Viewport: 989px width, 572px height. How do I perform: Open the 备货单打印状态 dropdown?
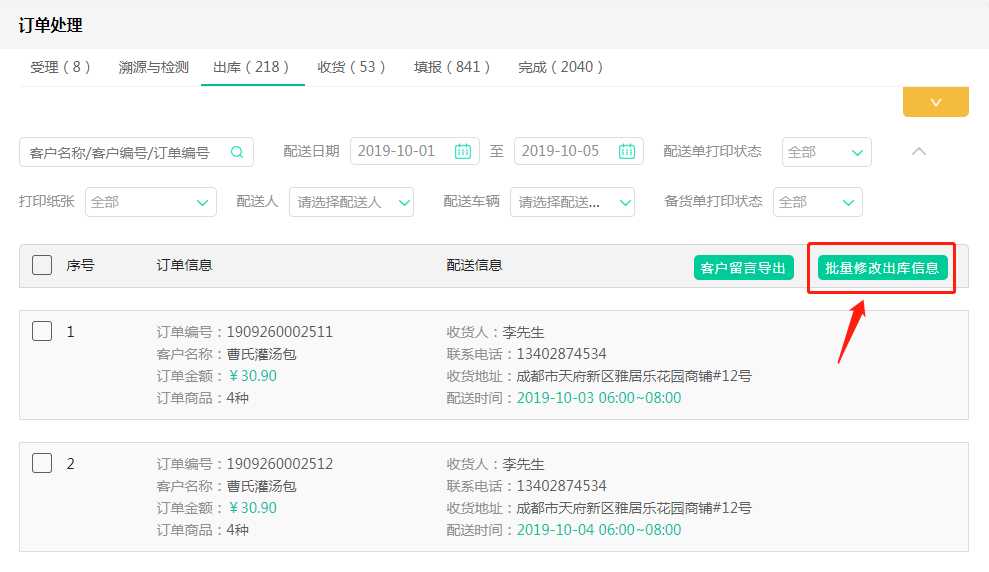click(817, 202)
